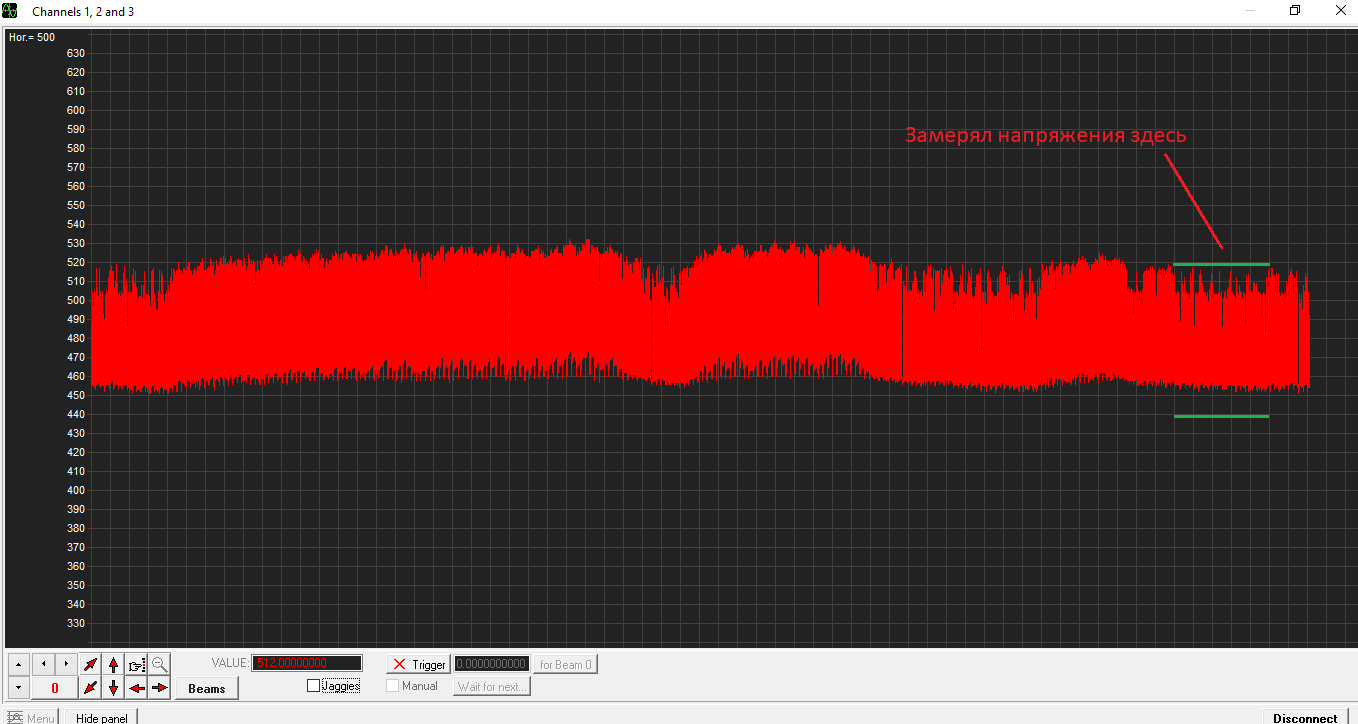Screen dimensions: 1358x724
Task: Click the red right arrow icon
Action: tap(159, 688)
